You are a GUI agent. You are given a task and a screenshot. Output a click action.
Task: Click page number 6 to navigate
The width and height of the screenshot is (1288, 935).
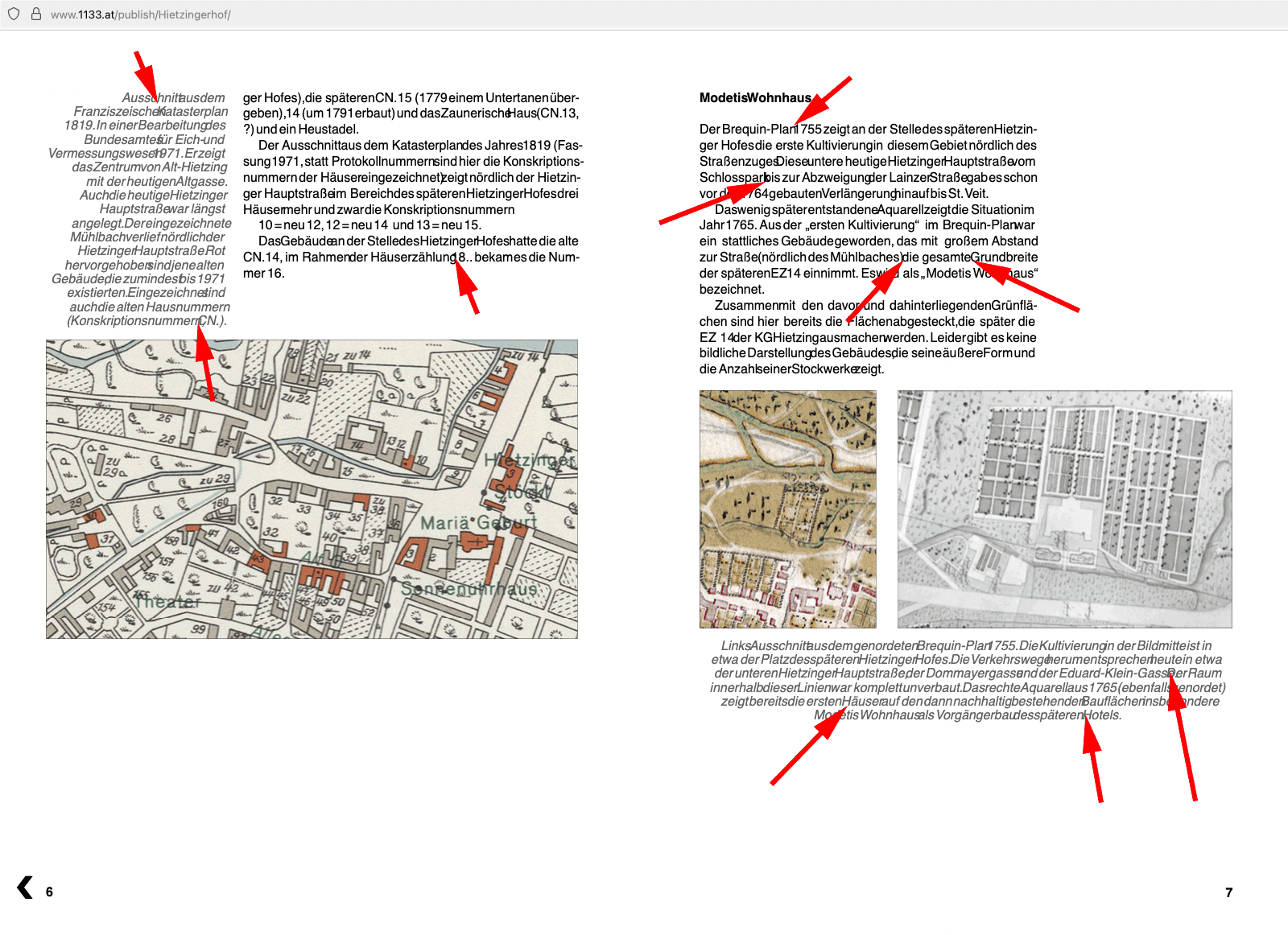[50, 892]
